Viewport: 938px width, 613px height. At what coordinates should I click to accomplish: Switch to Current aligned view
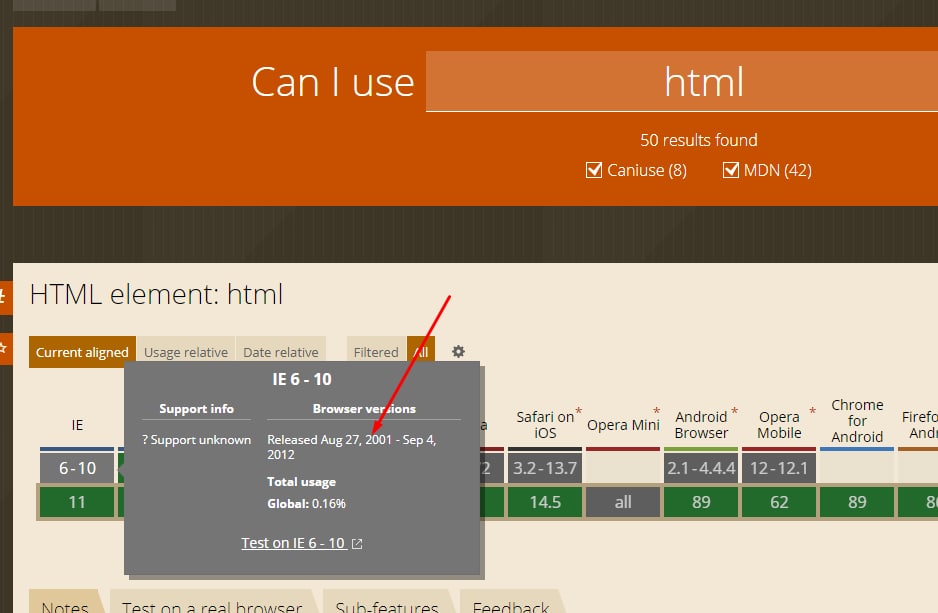pyautogui.click(x=82, y=352)
